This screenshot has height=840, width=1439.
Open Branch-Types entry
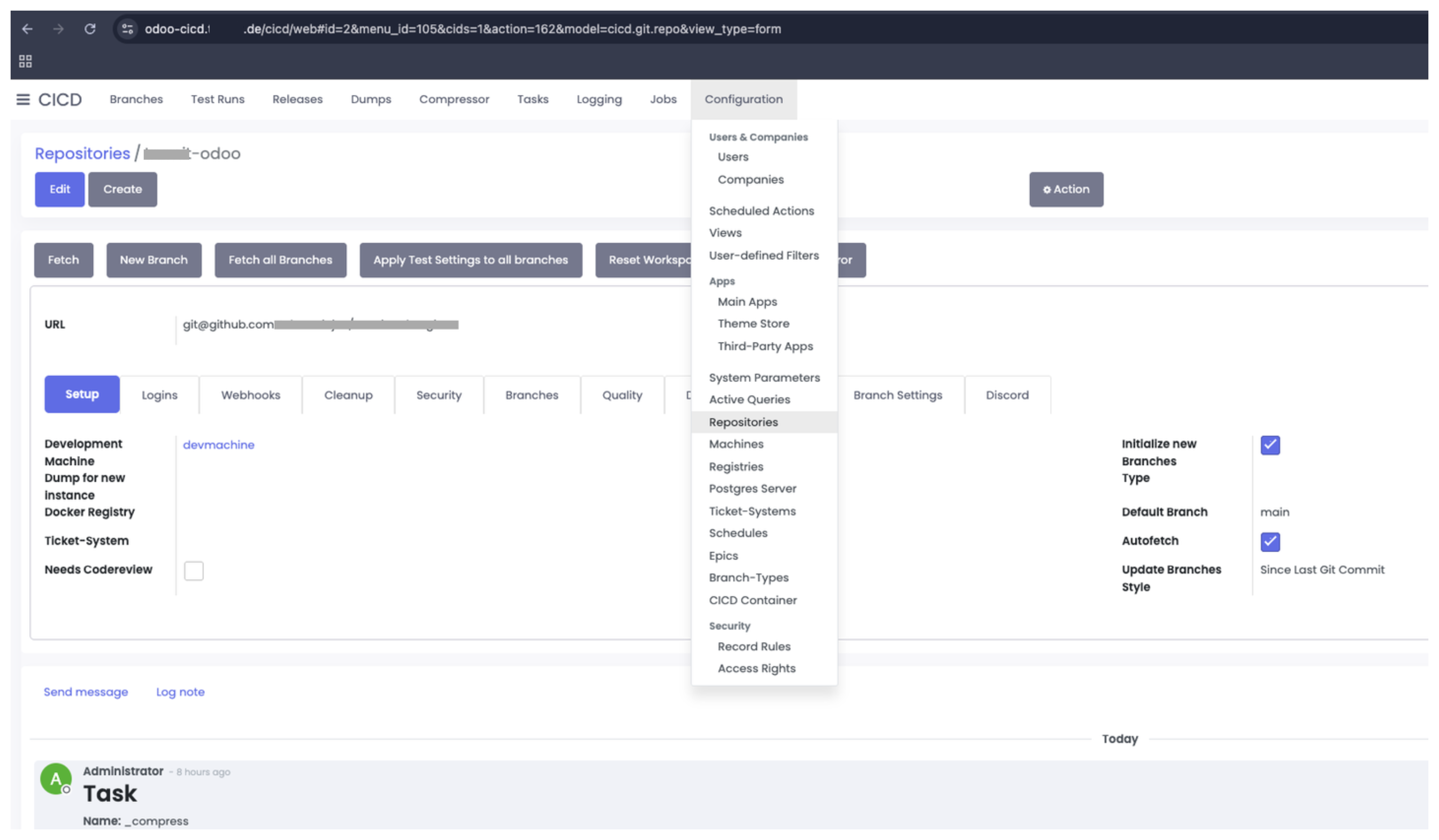click(x=764, y=578)
